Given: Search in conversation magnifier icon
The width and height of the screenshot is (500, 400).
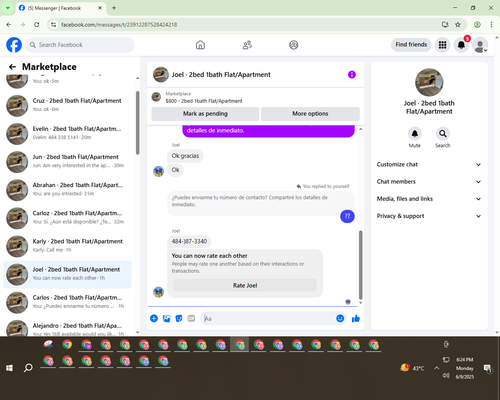Looking at the screenshot, I should [443, 134].
